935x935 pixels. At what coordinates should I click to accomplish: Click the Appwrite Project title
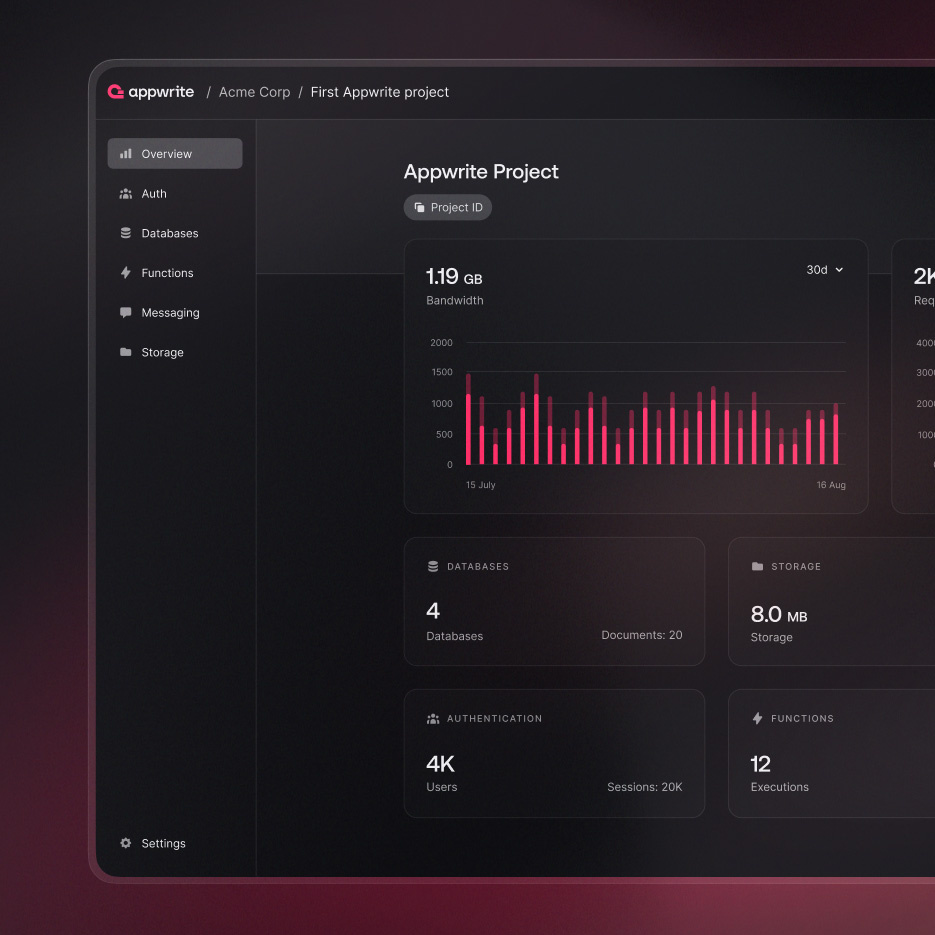tap(481, 172)
